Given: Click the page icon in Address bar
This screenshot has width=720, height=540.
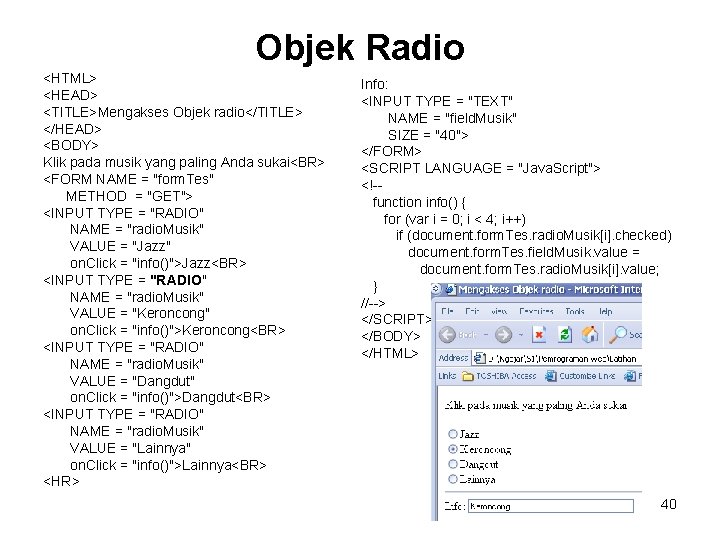Looking at the screenshot, I should (478, 358).
